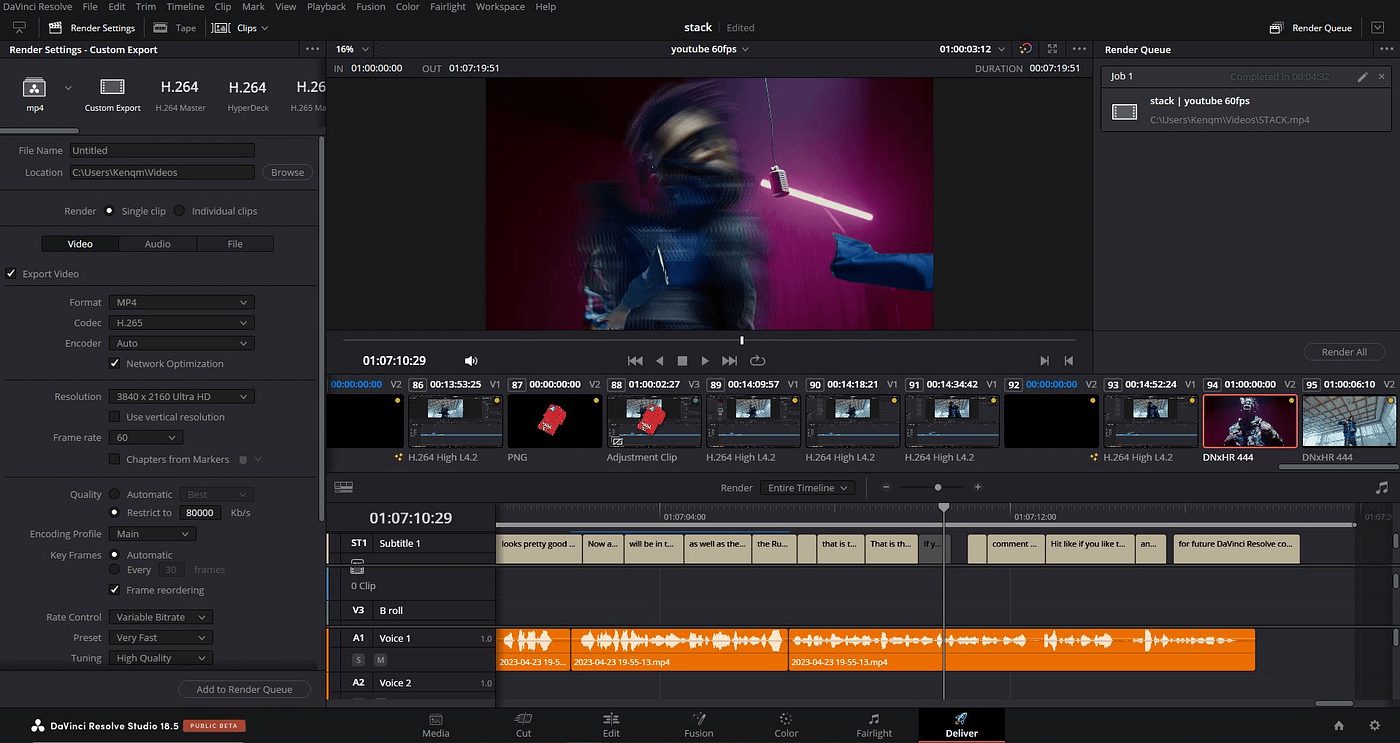The height and width of the screenshot is (743, 1400).
Task: Switch to the Audio settings tab
Action: coord(157,244)
